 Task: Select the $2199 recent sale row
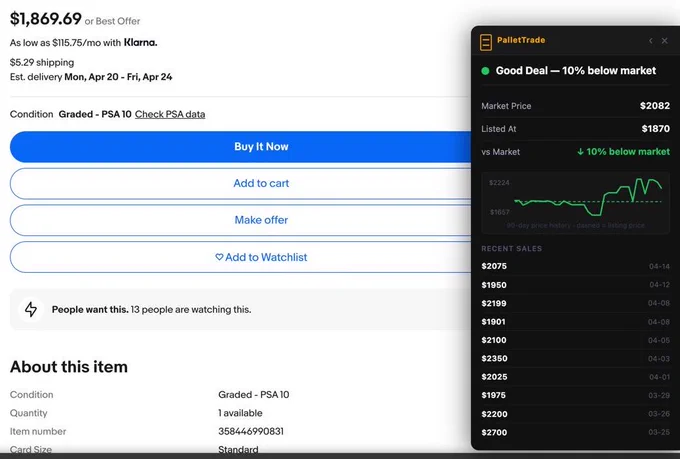point(575,303)
